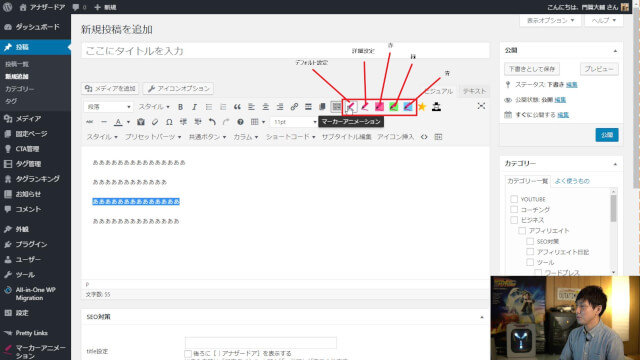Undo the last edit

coord(212,122)
